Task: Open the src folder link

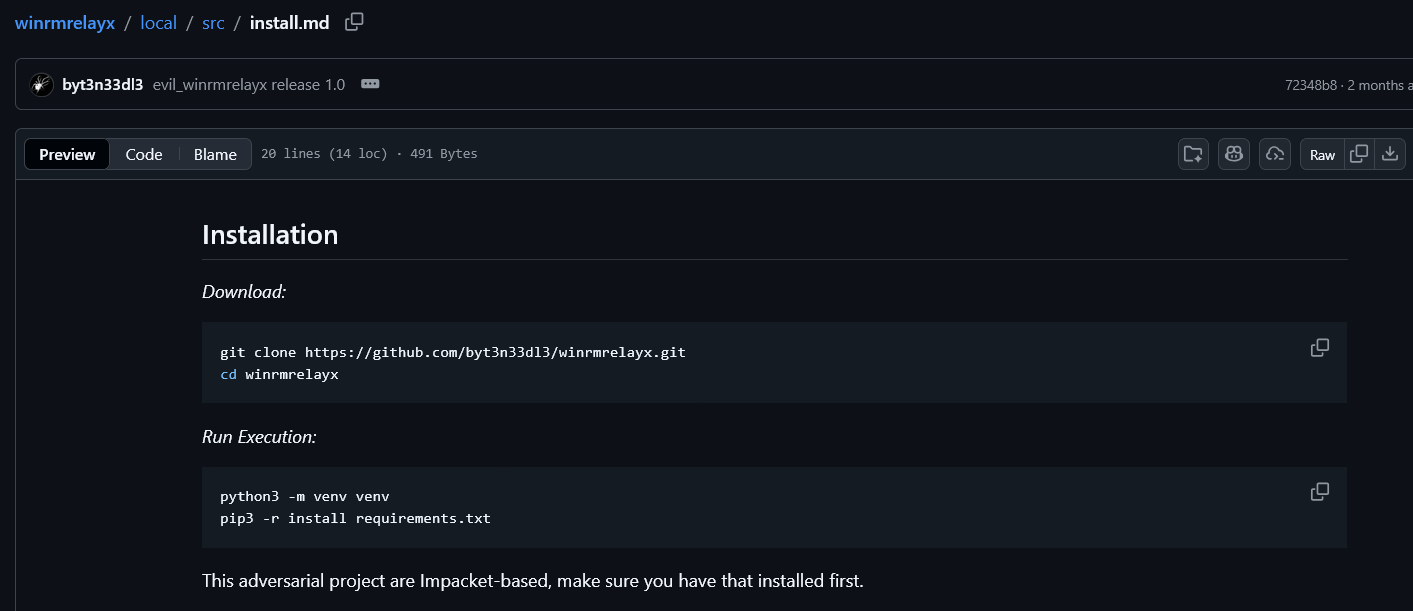Action: tap(213, 21)
